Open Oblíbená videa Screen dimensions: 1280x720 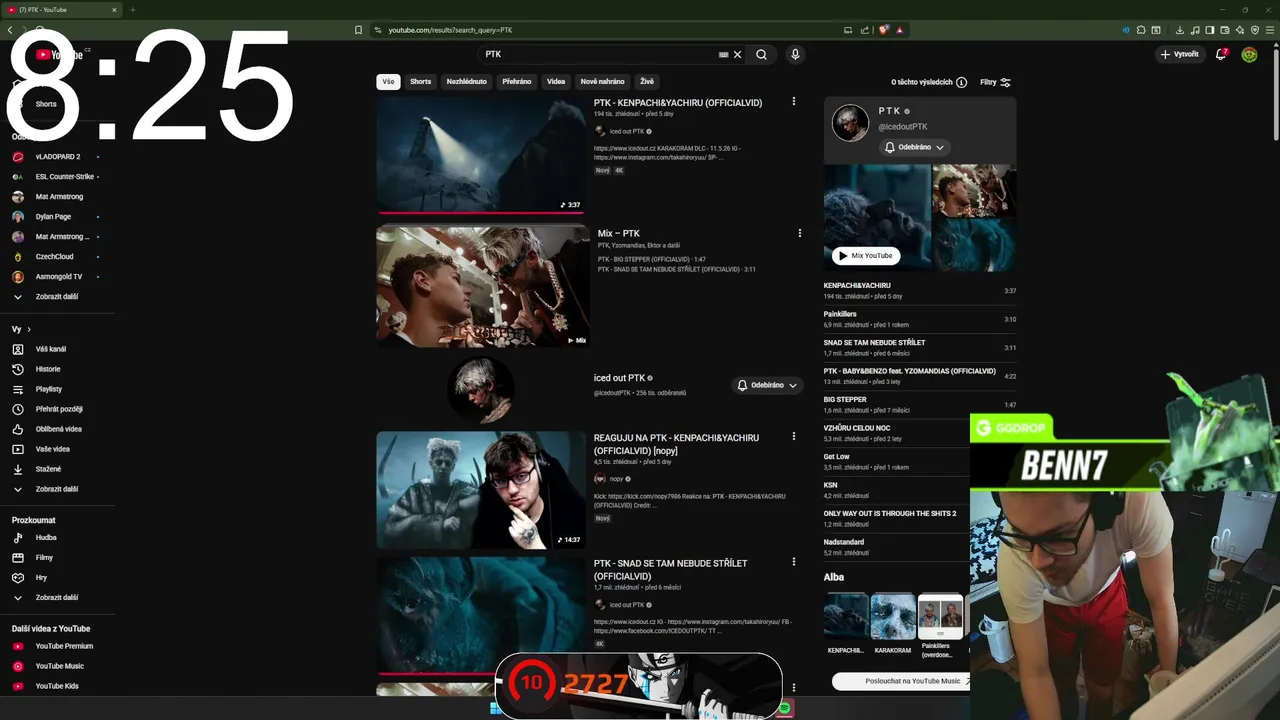tap(58, 429)
